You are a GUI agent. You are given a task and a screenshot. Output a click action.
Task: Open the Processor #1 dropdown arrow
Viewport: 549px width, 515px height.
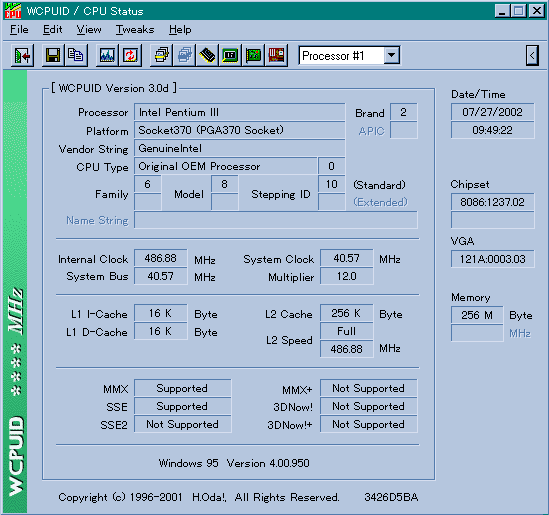(391, 55)
